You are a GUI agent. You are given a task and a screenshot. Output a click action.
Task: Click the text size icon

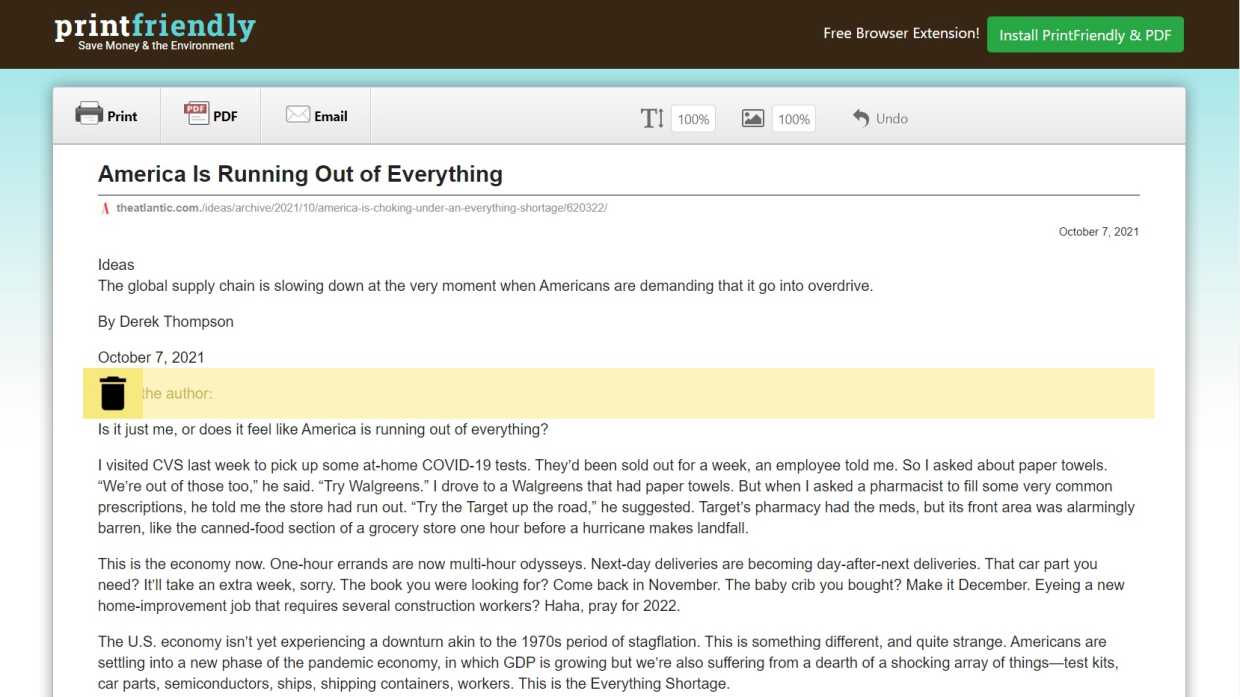(x=652, y=119)
